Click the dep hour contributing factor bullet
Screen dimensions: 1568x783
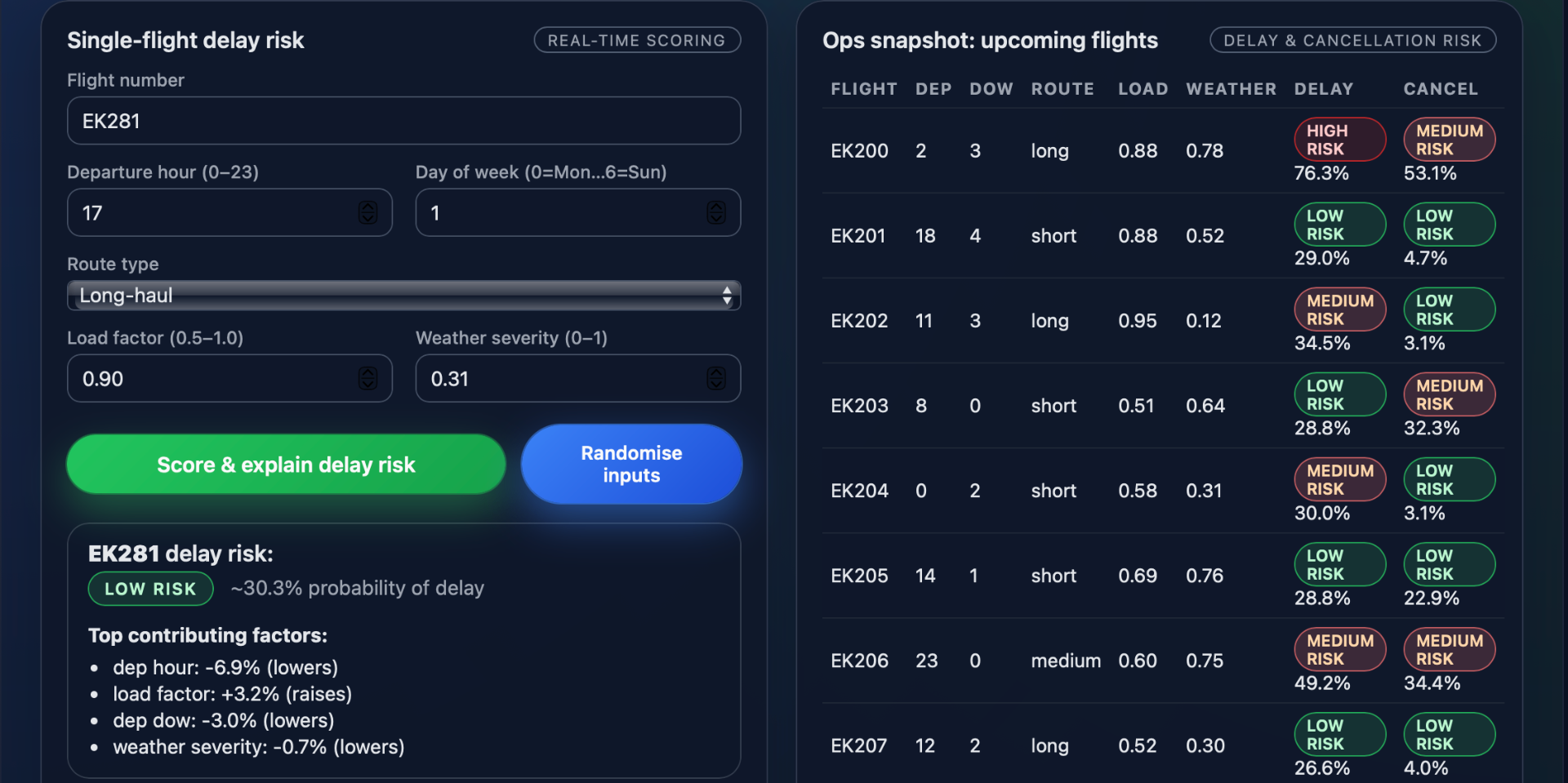[225, 667]
